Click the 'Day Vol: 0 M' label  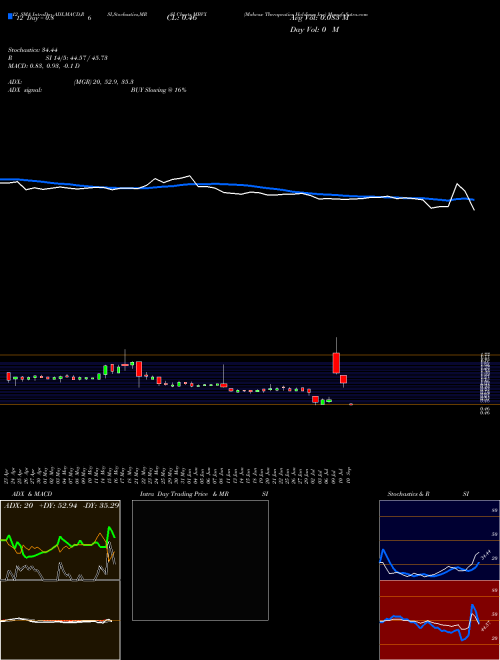(314, 30)
